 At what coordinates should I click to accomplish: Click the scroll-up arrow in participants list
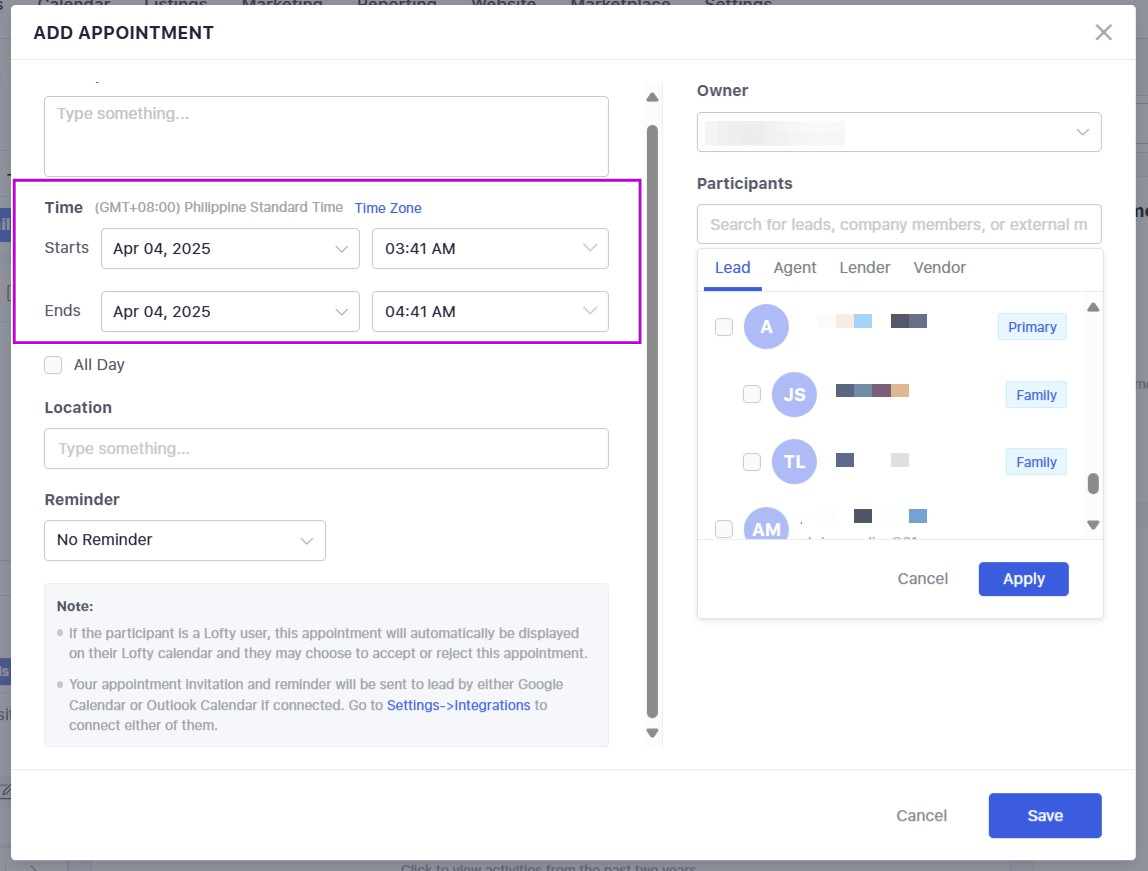pyautogui.click(x=1093, y=308)
